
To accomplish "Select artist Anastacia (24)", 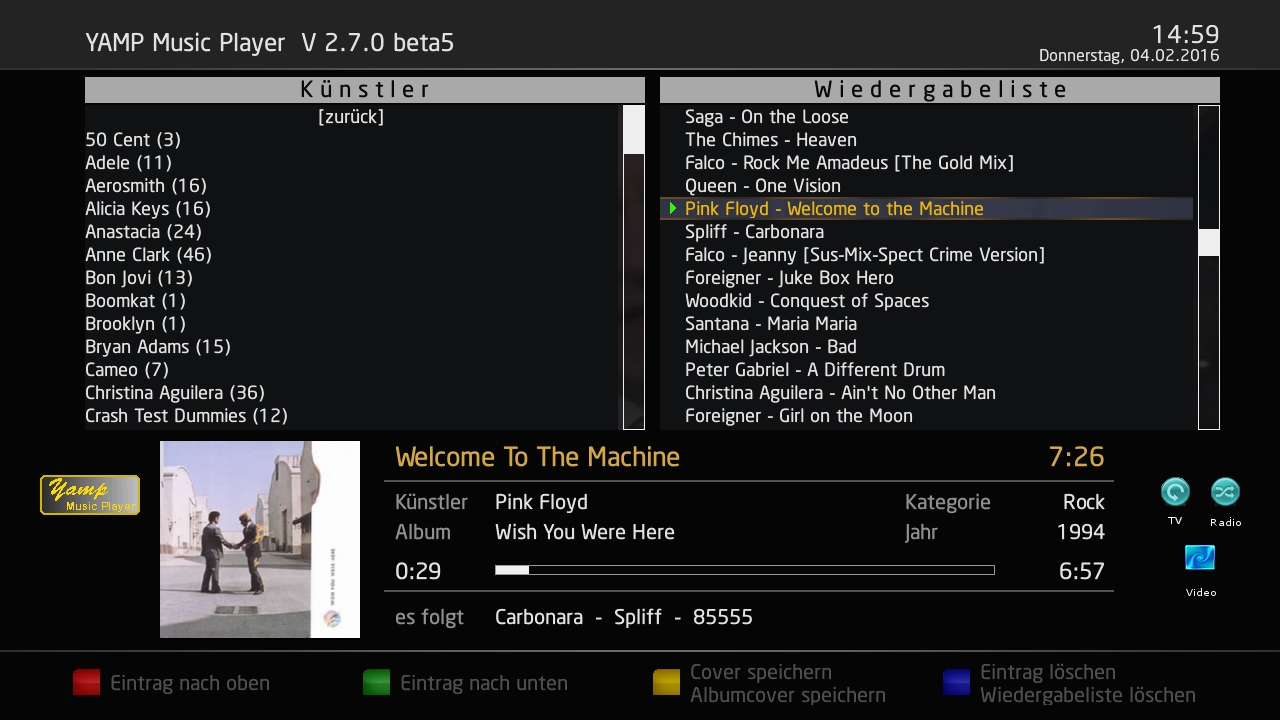I will pyautogui.click(x=143, y=232).
